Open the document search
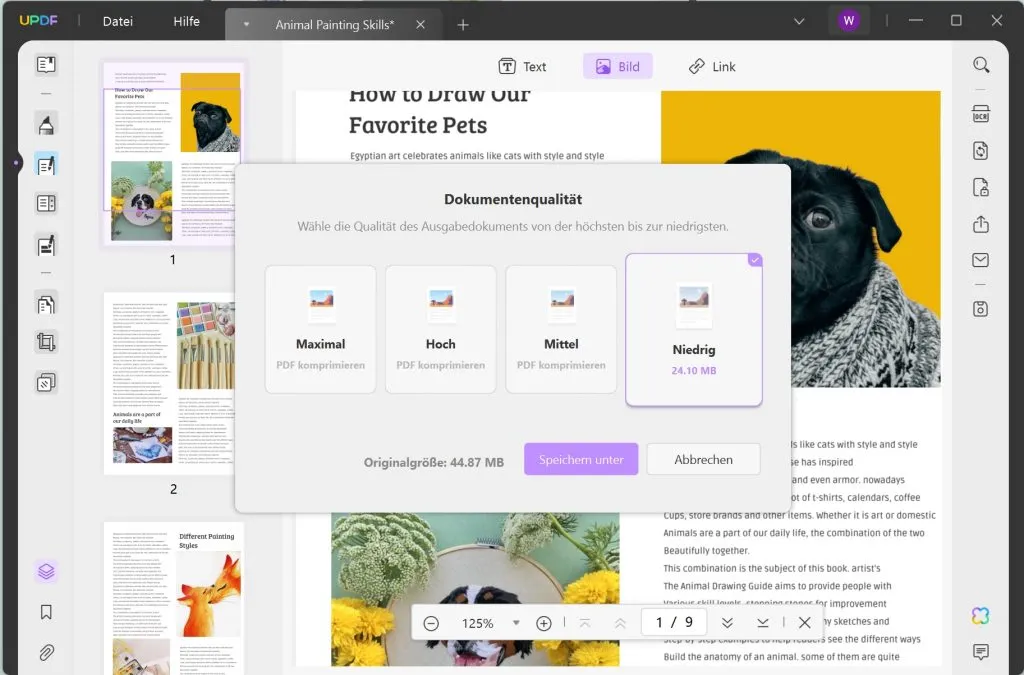Viewport: 1024px width, 675px height. (980, 63)
